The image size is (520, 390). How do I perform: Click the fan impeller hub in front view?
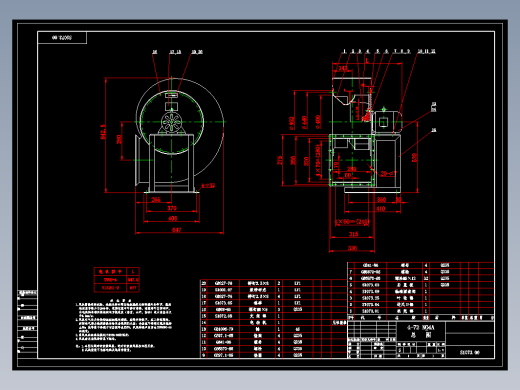(171, 122)
